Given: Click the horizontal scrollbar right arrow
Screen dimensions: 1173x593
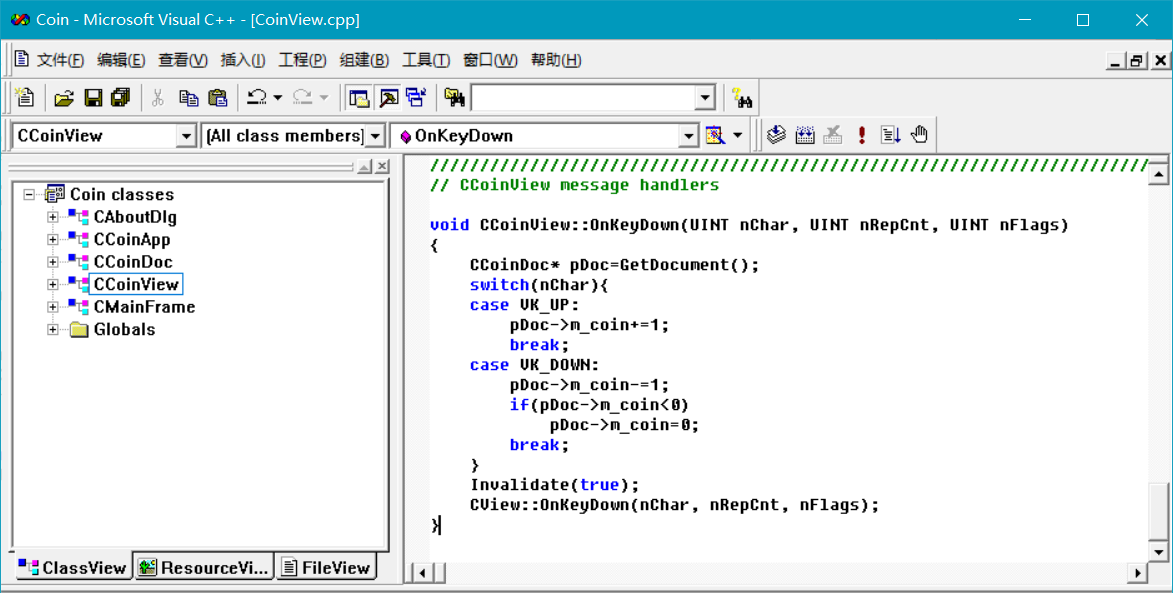Looking at the screenshot, I should tap(1137, 574).
